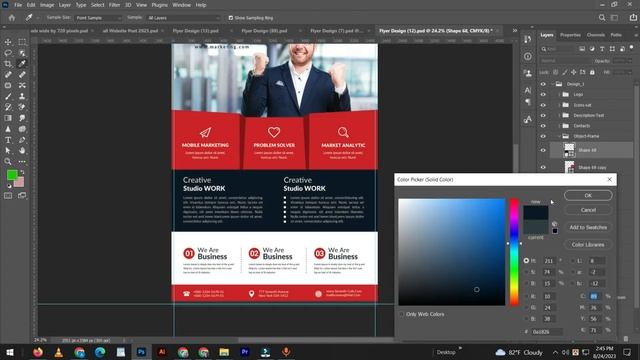Select the H (hue) radio button
The height and width of the screenshot is (360, 640).
click(526, 260)
